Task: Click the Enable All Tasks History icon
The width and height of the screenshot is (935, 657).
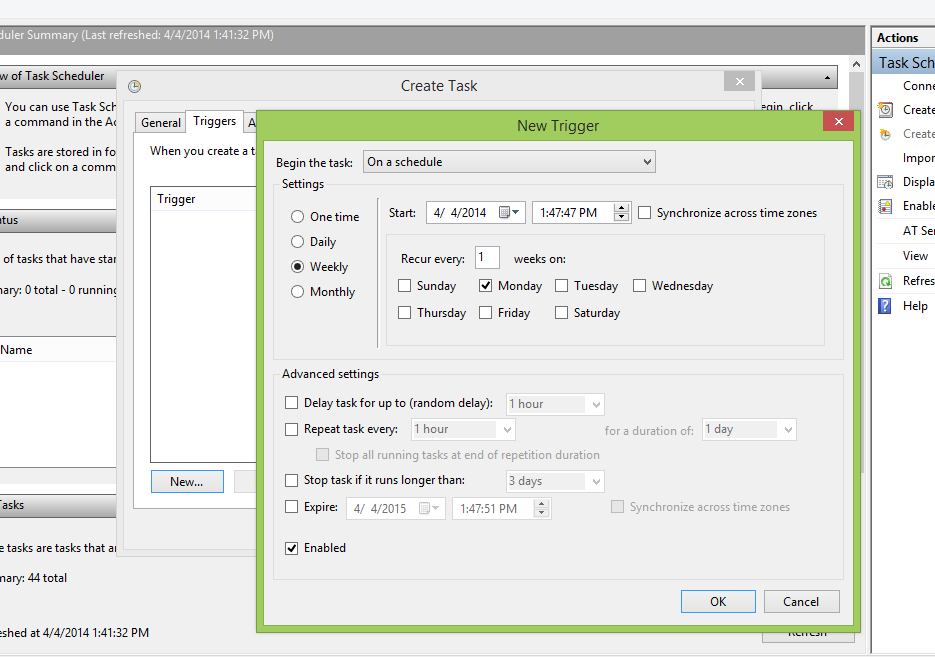Action: [885, 206]
